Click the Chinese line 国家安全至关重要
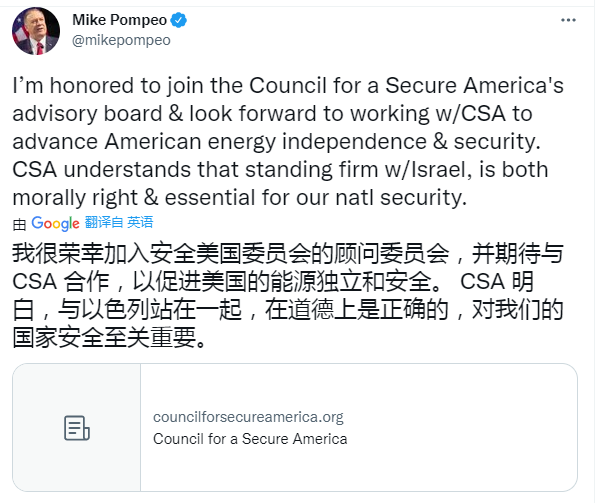 (x=110, y=338)
